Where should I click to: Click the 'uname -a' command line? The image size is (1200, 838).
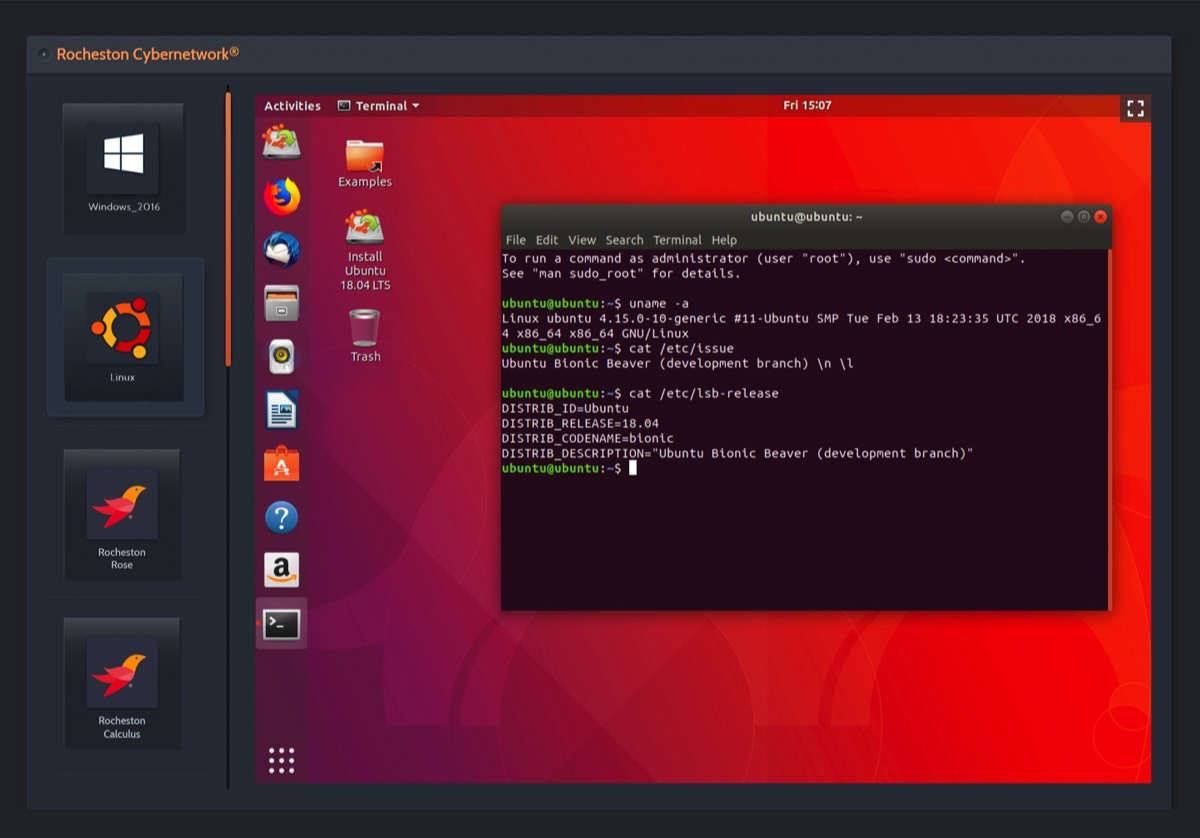tap(595, 303)
